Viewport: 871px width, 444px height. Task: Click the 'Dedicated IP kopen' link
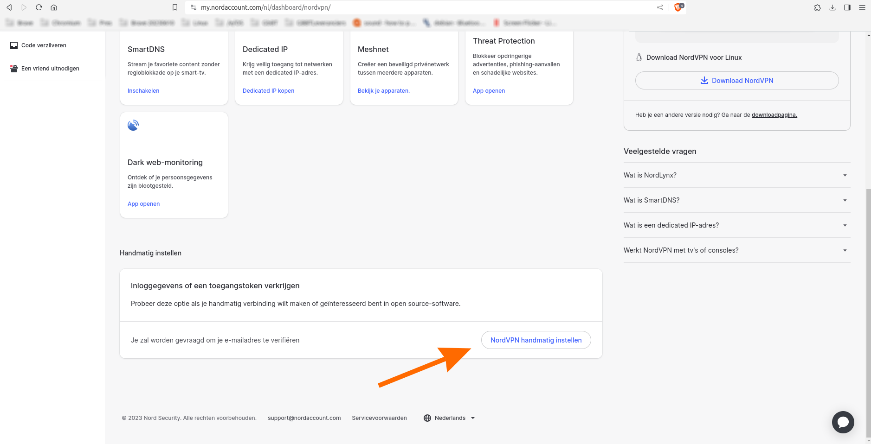(269, 90)
